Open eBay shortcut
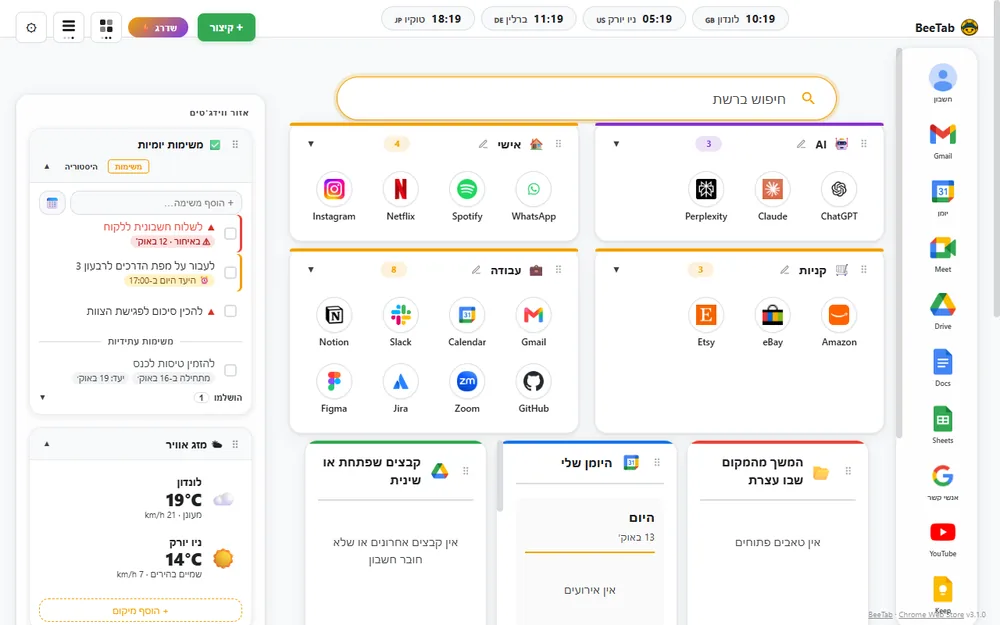 coord(772,315)
